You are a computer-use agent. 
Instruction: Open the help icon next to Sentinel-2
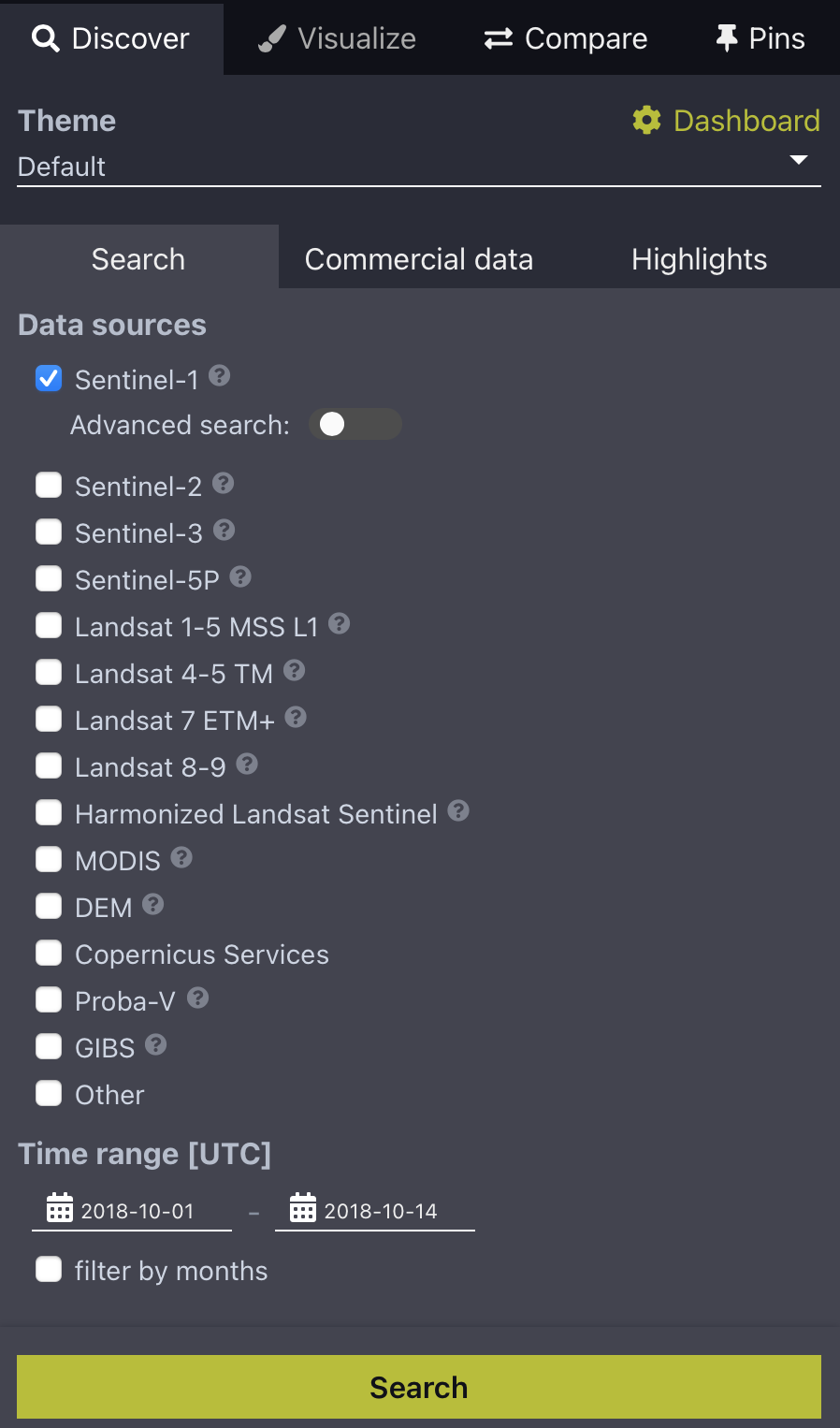point(223,484)
